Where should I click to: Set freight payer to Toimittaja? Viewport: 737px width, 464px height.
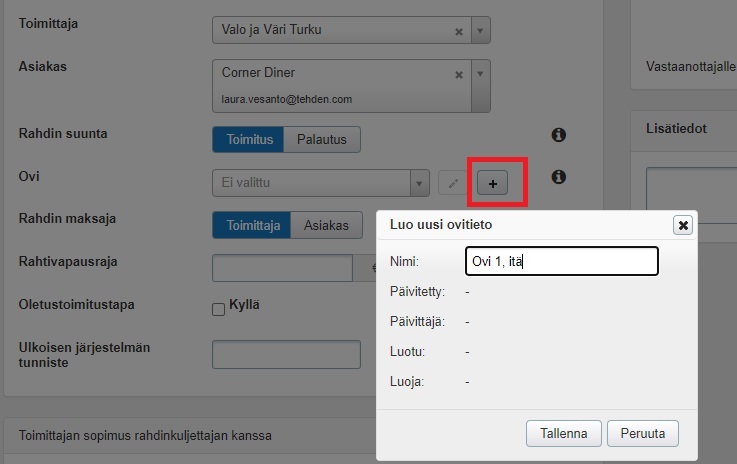pos(251,225)
